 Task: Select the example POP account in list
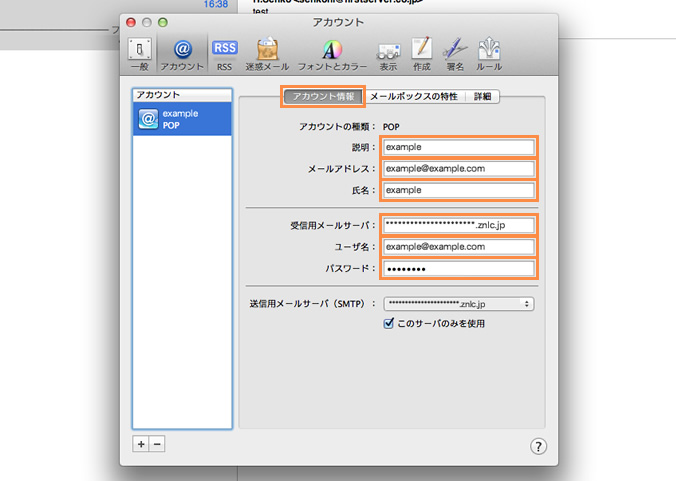click(x=182, y=119)
